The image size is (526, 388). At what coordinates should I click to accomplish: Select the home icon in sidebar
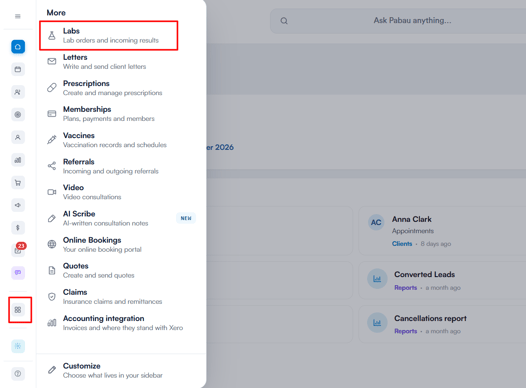[18, 47]
